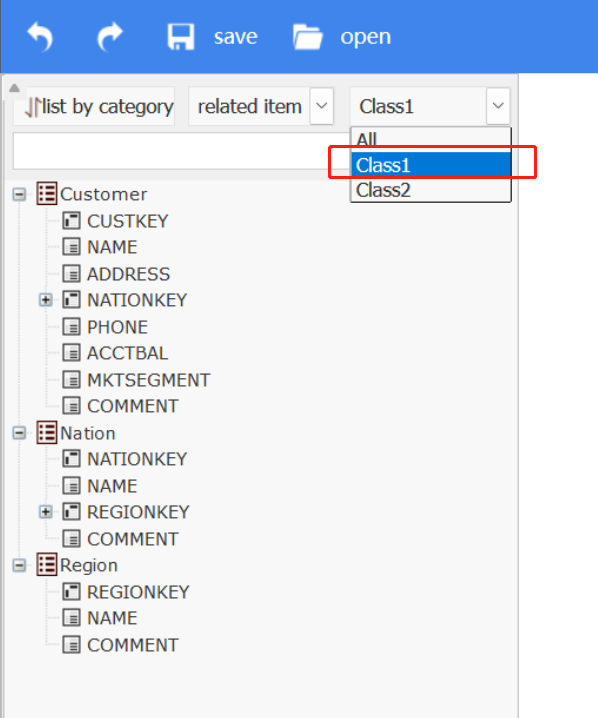Open the related item dropdown arrow

coord(321,106)
